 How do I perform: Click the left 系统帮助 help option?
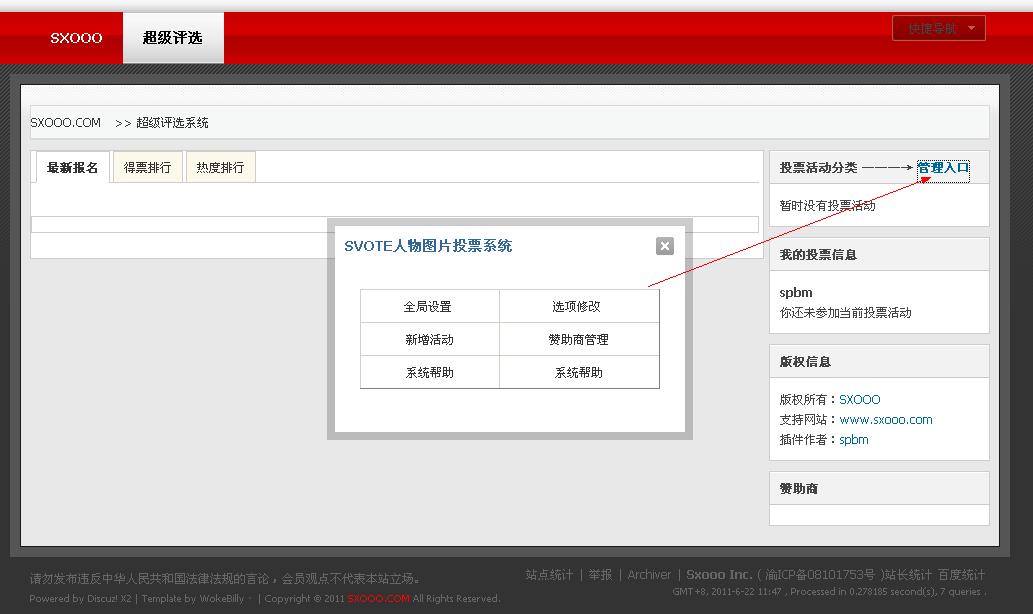click(x=430, y=372)
